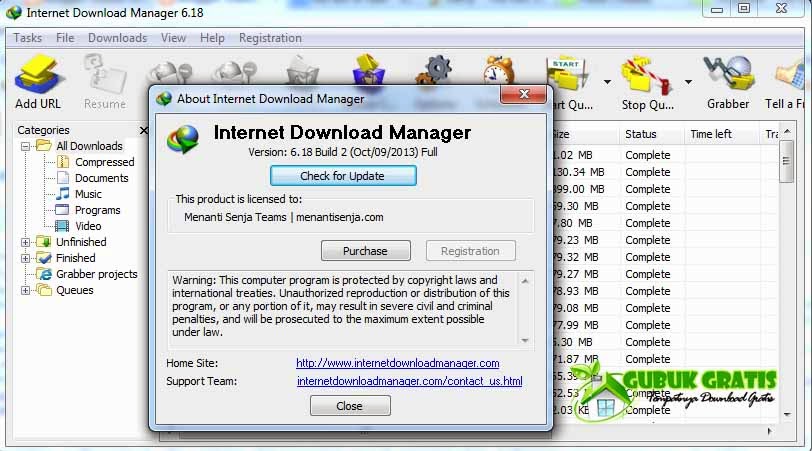Click the Programs category icon
Screen dimensions: 812x451
[x=62, y=210]
